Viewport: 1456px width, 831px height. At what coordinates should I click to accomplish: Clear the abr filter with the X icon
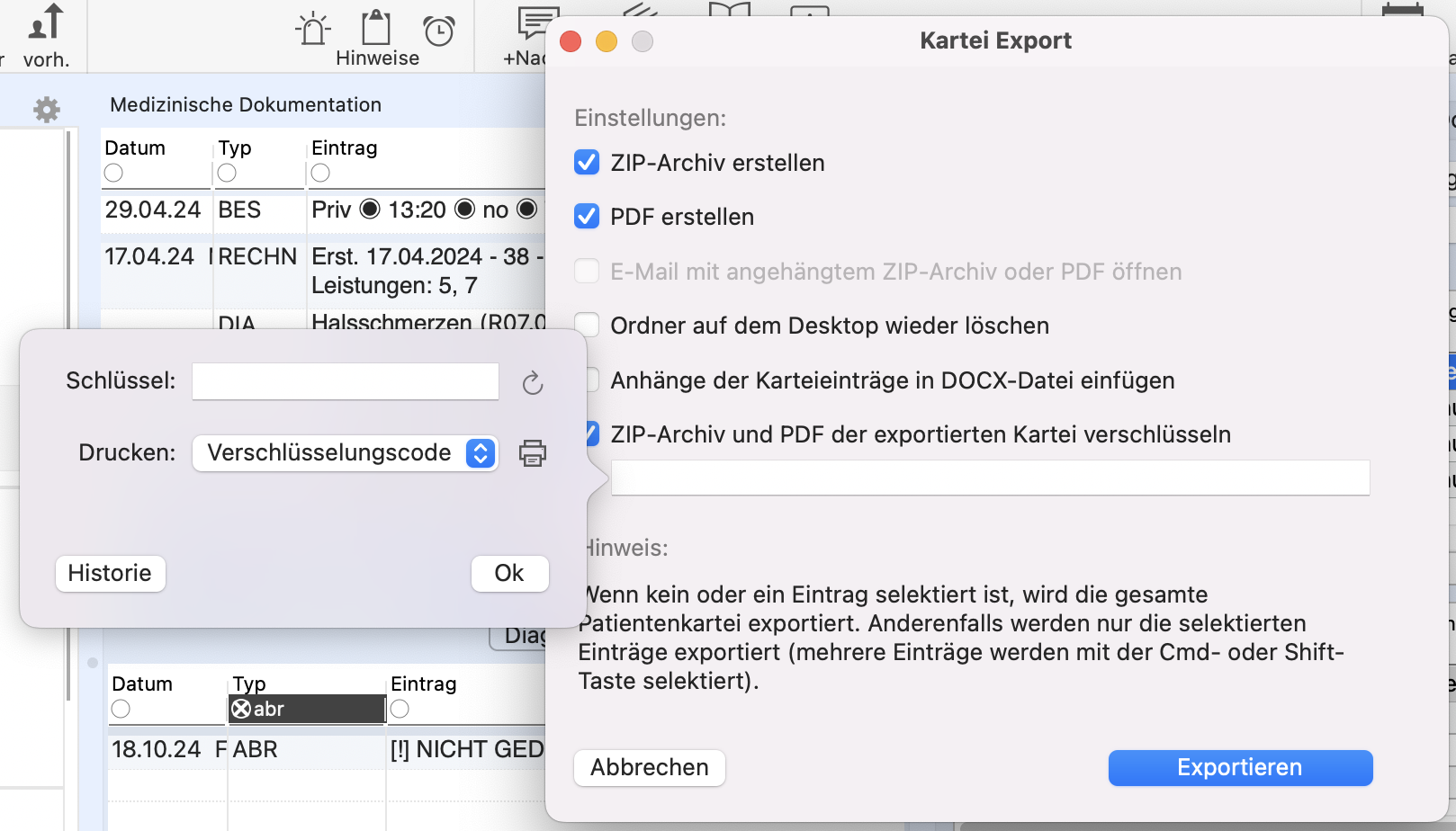(241, 710)
